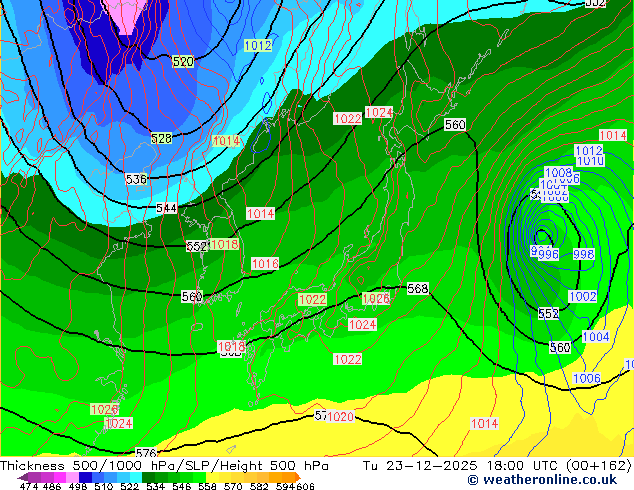The width and height of the screenshot is (634, 490).
Task: Click the 582 legend value
Action: 259,486
